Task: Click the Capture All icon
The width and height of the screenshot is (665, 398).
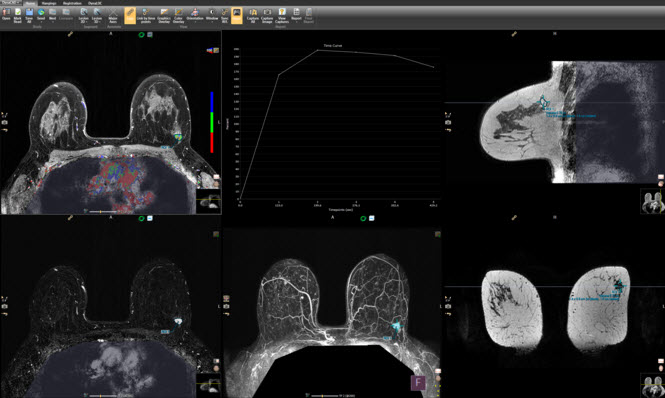Action: pos(253,15)
